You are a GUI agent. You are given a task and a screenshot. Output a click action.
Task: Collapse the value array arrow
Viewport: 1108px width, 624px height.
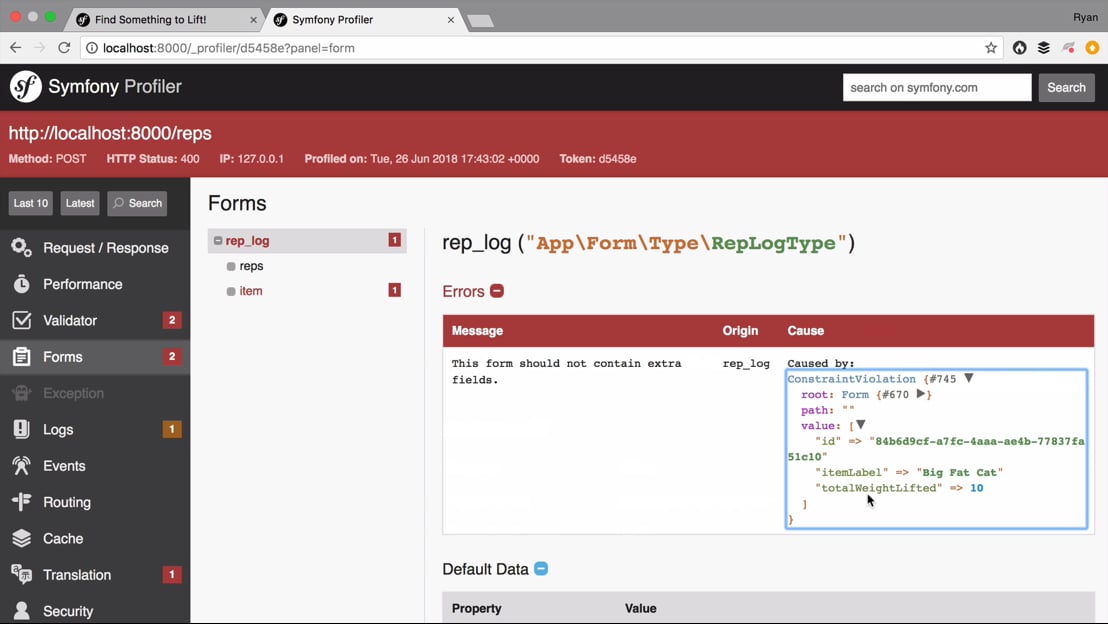pos(861,425)
